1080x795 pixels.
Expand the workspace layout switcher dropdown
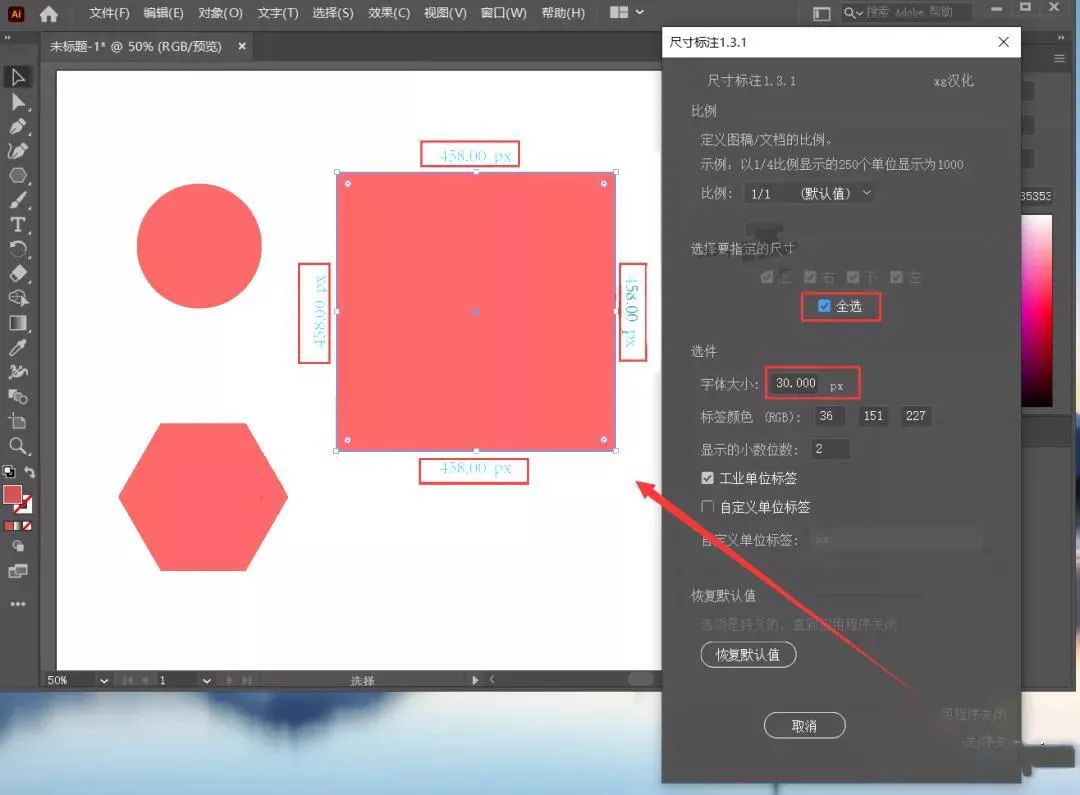[x=627, y=13]
